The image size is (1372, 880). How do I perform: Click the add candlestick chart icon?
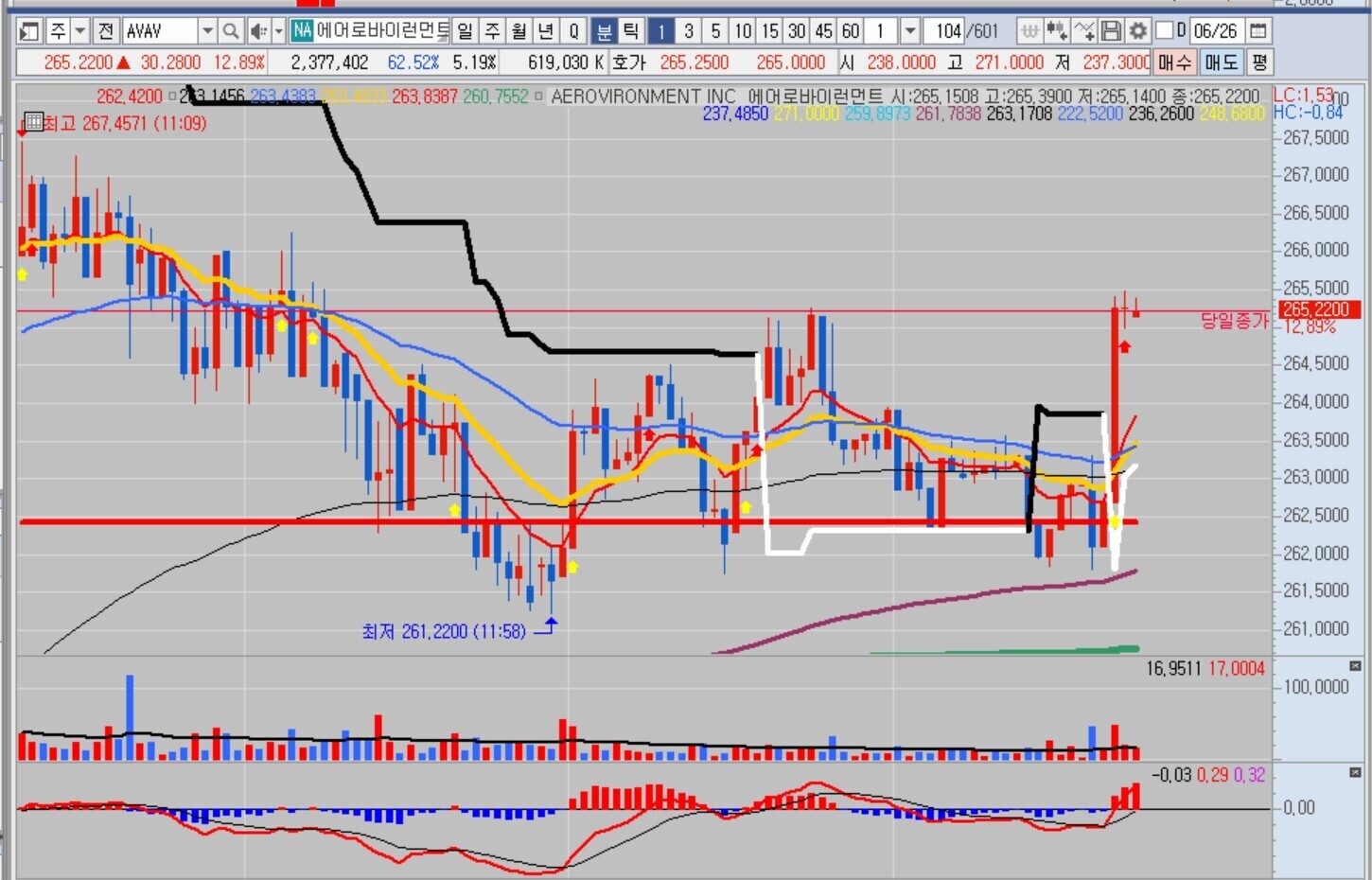coord(1057,31)
